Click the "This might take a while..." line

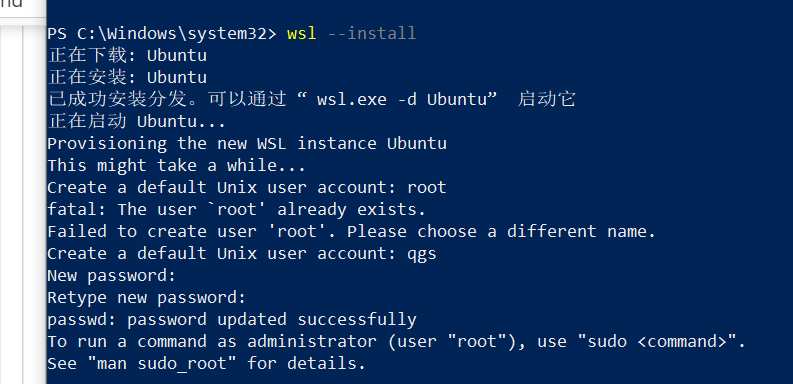click(177, 165)
